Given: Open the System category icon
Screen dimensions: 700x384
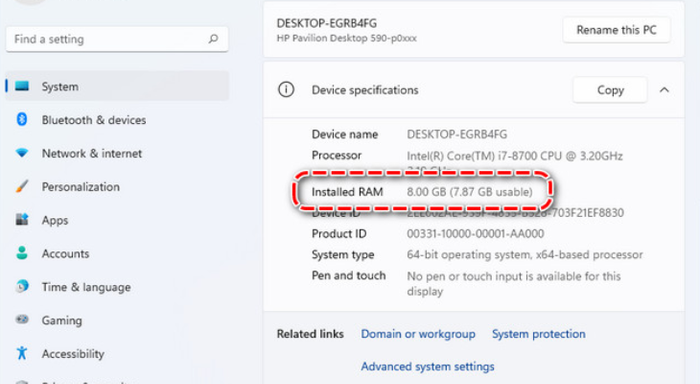Looking at the screenshot, I should [x=22, y=86].
